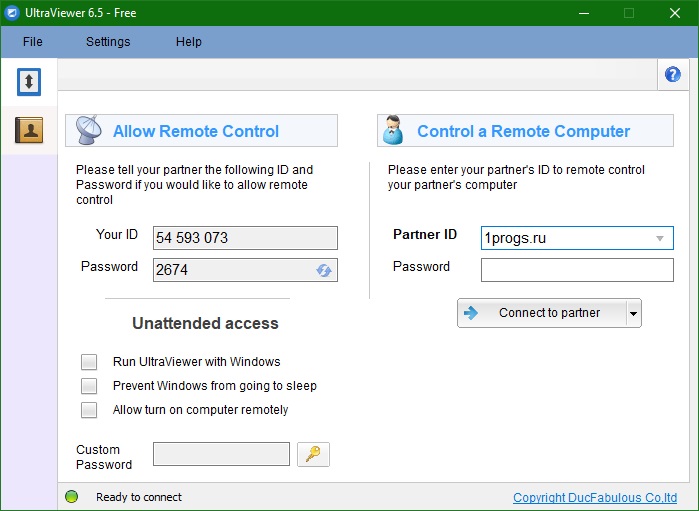Toggle Prevent Windows from going to sleep
This screenshot has width=699, height=511.
(x=89, y=386)
